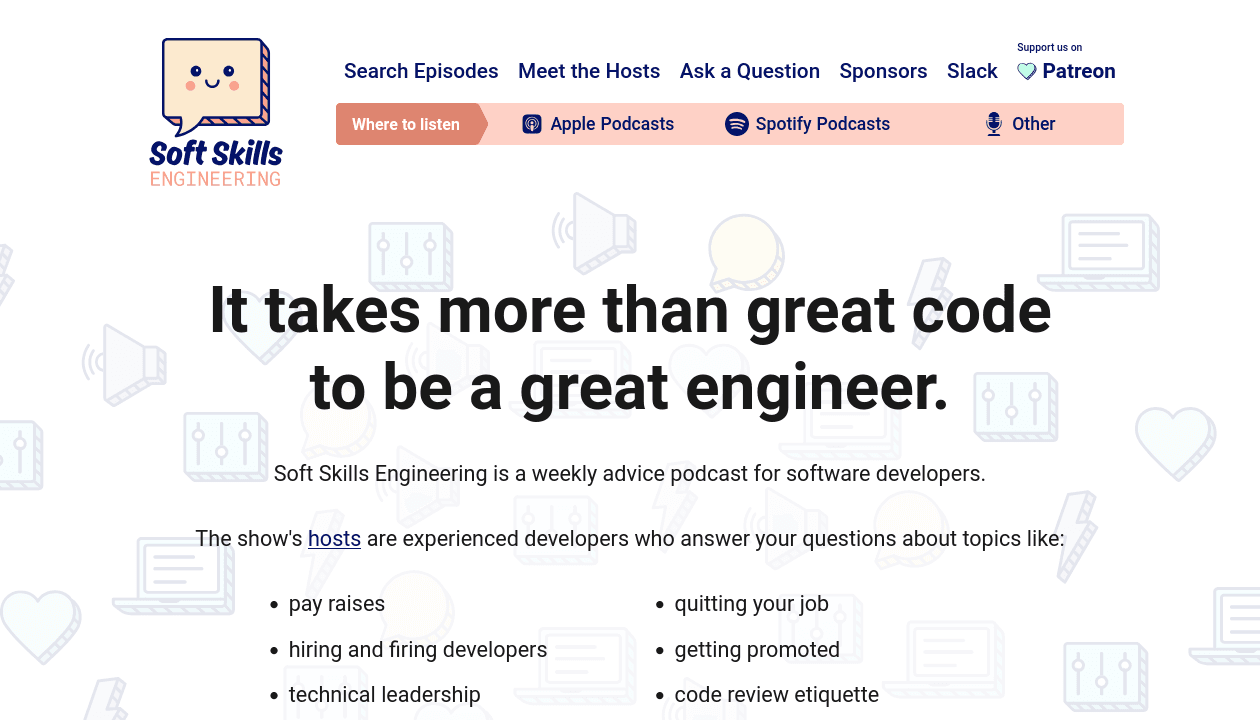Select the Where to listen banner label
The image size is (1260, 720).
click(406, 123)
